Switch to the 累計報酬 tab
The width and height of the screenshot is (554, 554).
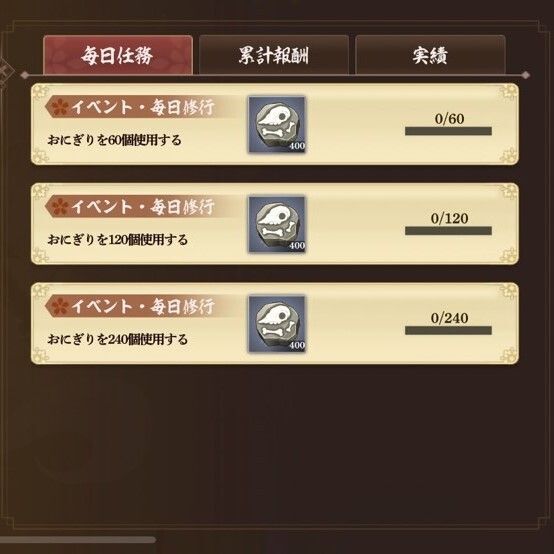tap(274, 55)
